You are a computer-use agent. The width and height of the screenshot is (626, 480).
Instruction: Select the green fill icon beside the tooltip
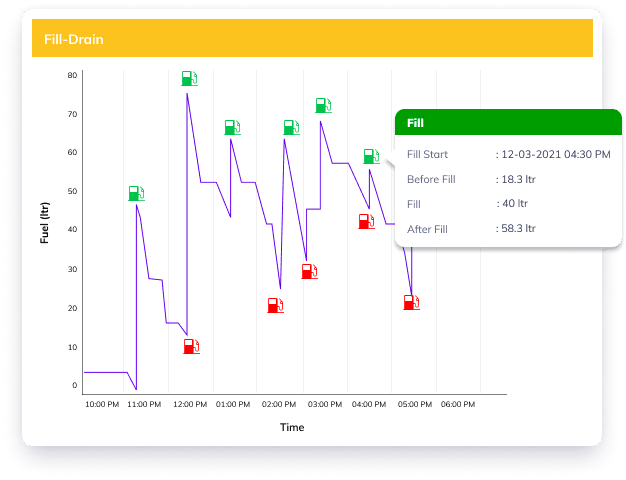(371, 156)
